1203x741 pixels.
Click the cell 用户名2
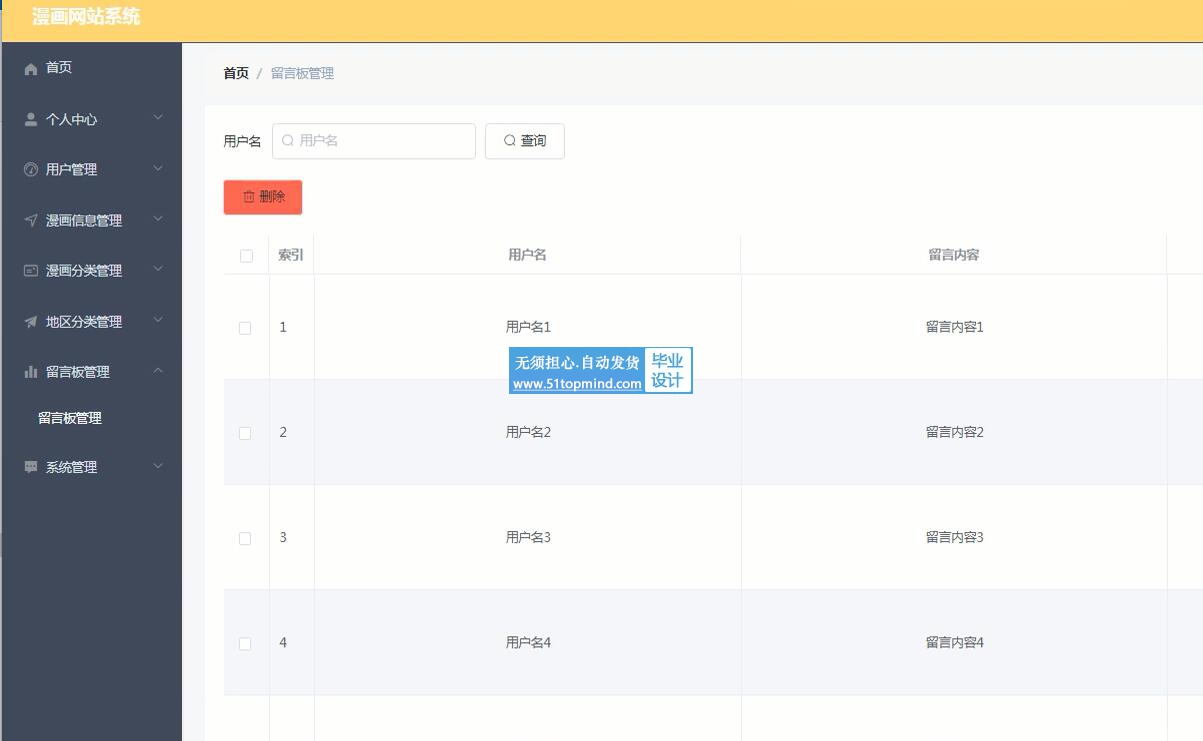click(x=528, y=432)
